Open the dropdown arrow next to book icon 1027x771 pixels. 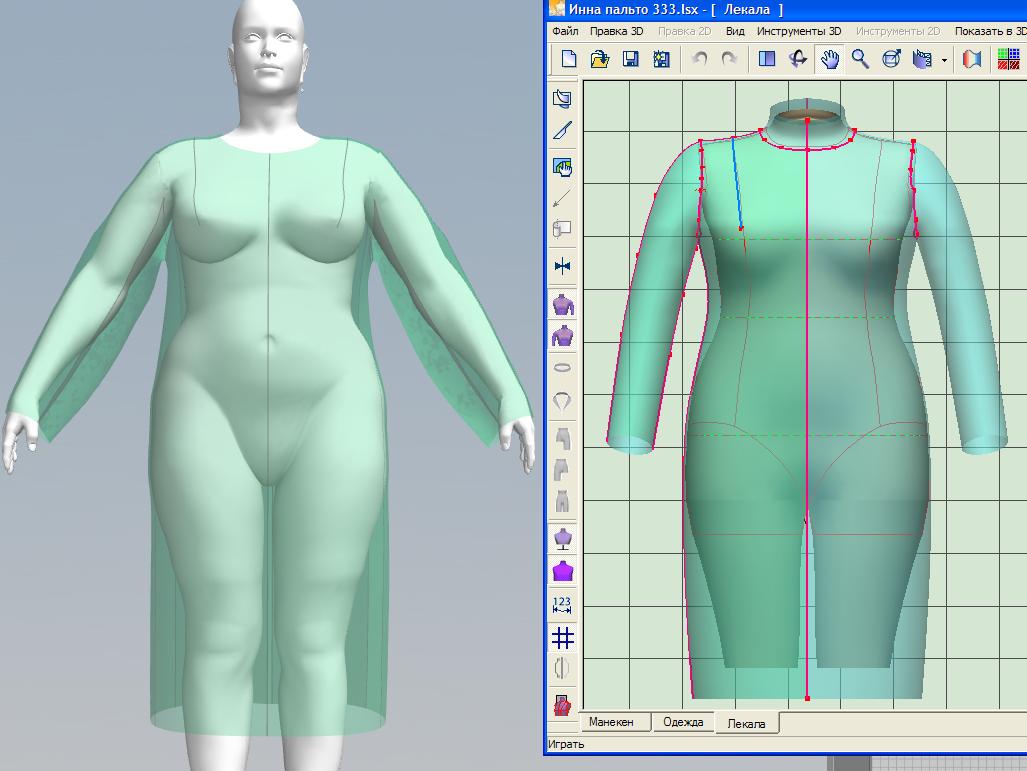click(944, 60)
